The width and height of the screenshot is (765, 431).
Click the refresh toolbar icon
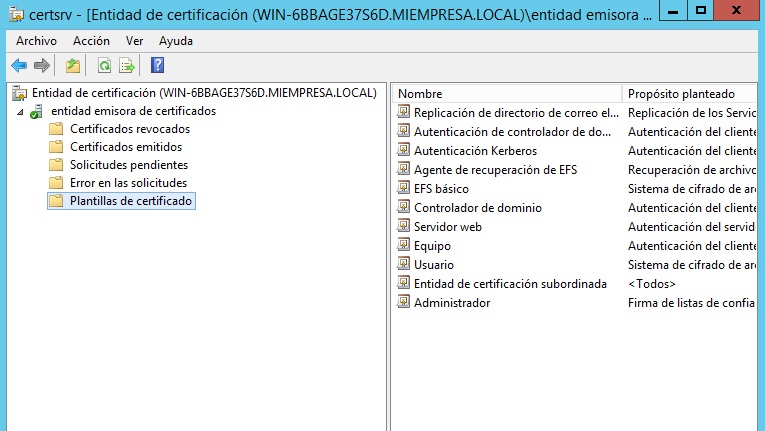(x=104, y=66)
